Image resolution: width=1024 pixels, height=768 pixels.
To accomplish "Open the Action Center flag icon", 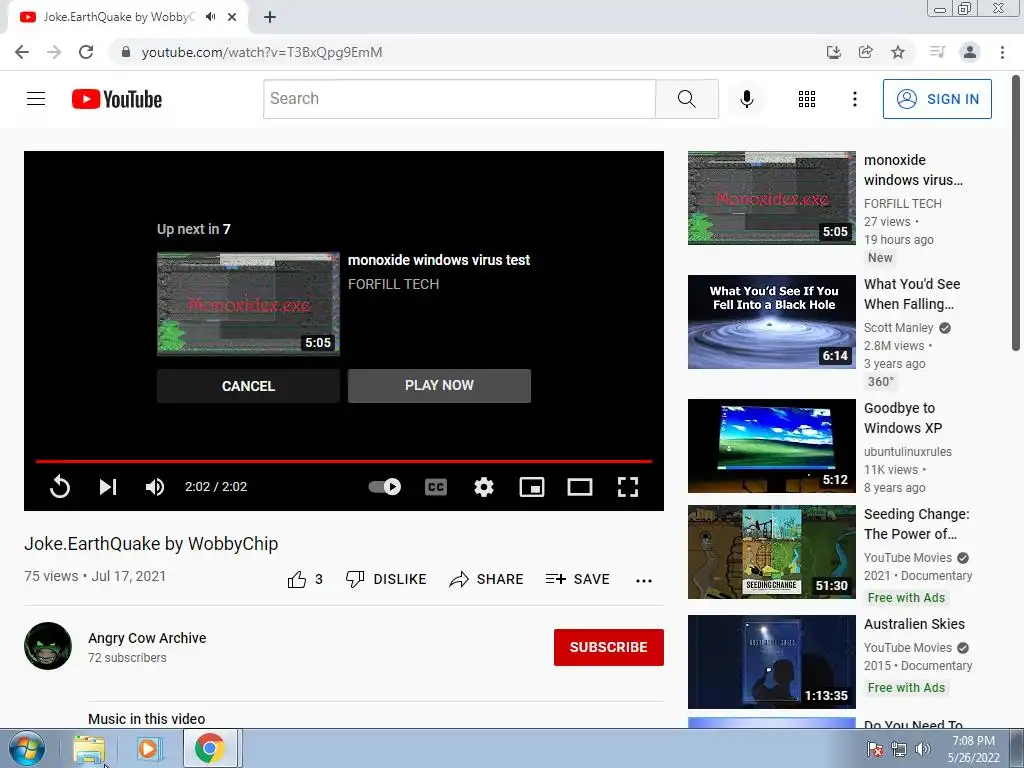I will (874, 749).
